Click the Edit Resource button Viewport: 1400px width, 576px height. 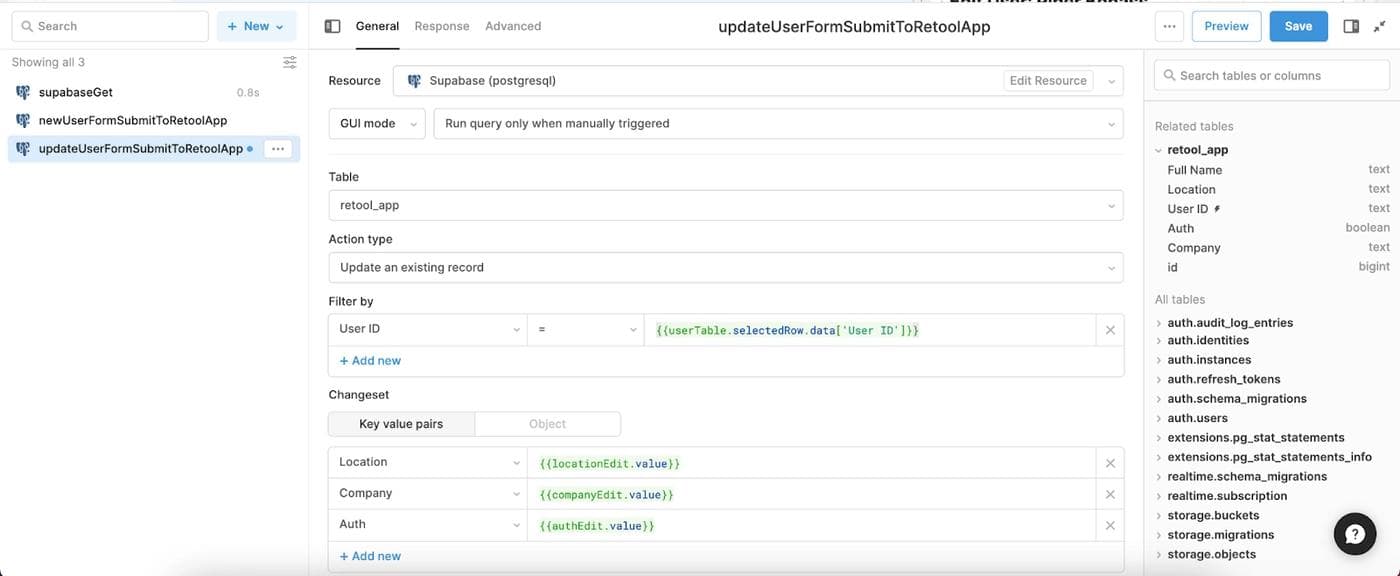pos(1047,81)
